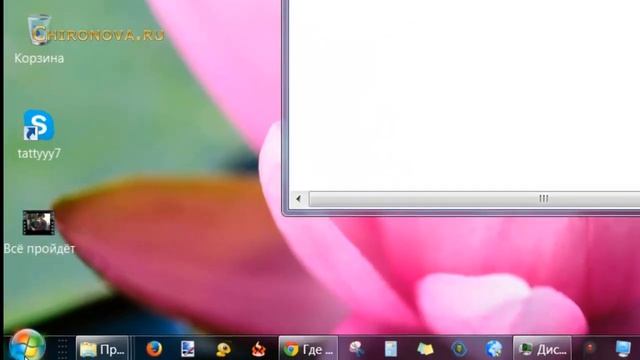Click the yellow sticky notes taskbar icon
640x360 pixels.
425,349
